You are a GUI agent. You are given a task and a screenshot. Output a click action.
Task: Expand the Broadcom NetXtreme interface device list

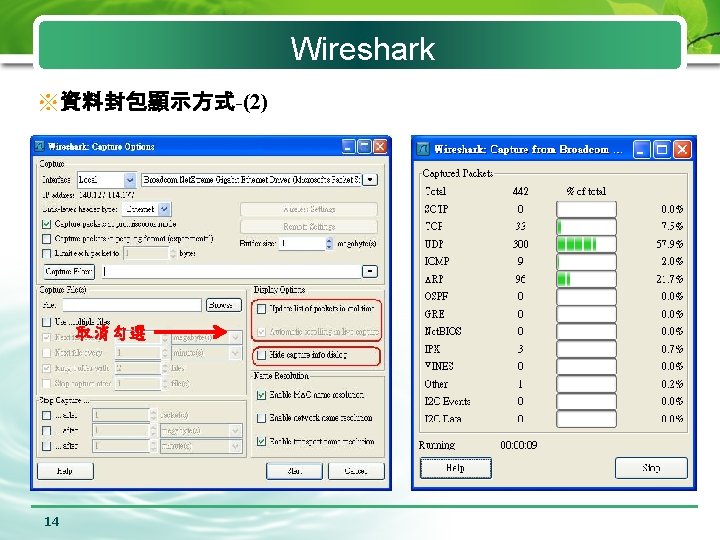coord(370,180)
